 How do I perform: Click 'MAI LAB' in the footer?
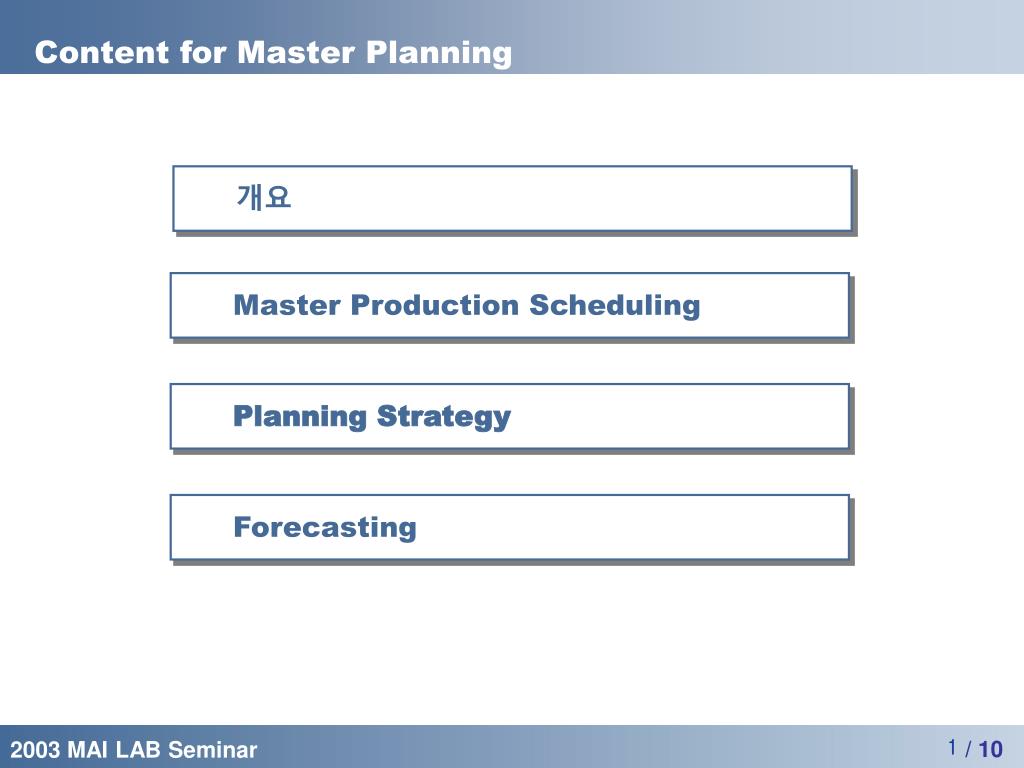click(115, 749)
